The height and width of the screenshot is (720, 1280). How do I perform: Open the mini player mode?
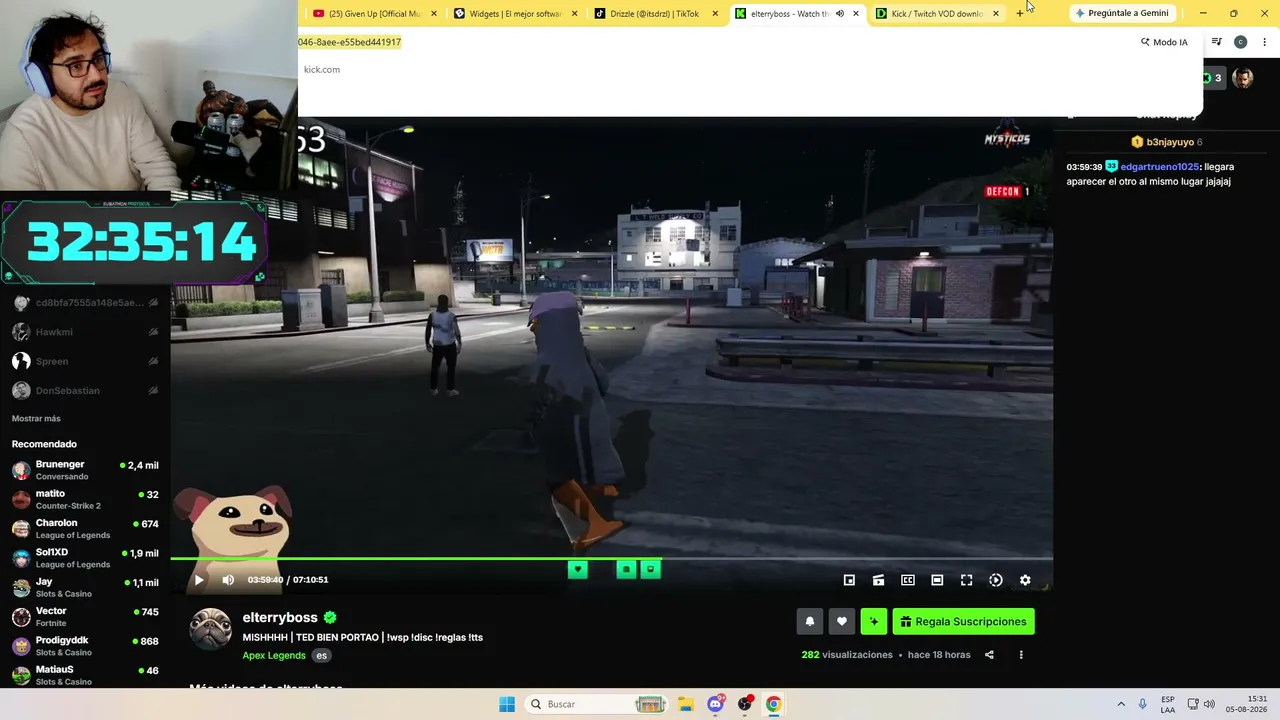[x=849, y=580]
